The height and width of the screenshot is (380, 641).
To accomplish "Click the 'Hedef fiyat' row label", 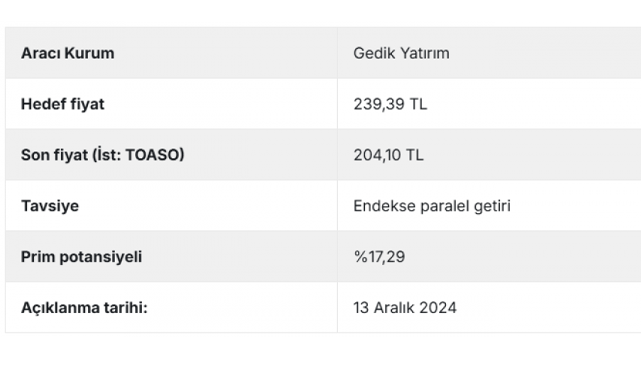I will [63, 104].
